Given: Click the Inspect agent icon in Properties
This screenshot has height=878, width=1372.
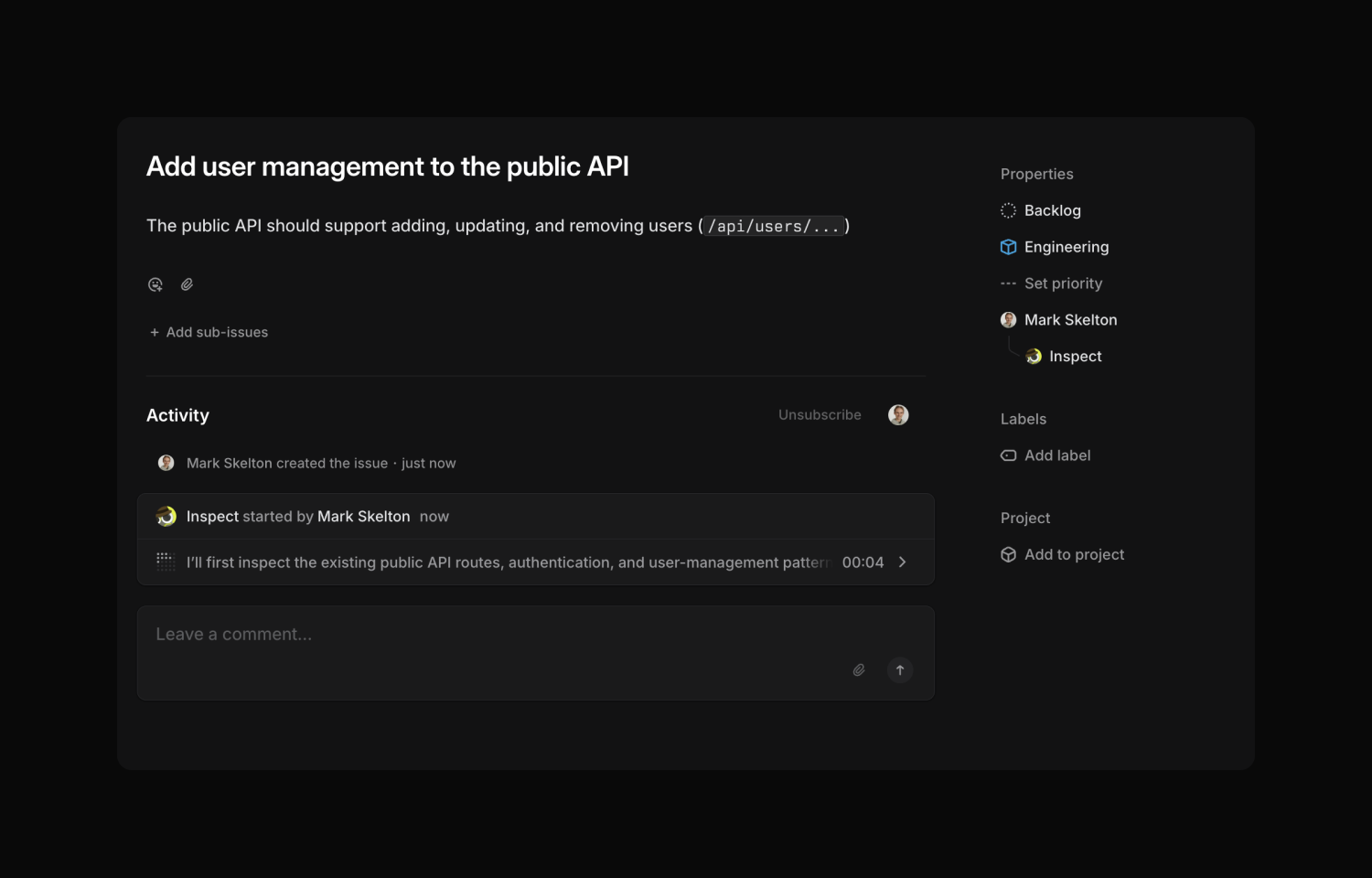Looking at the screenshot, I should pyautogui.click(x=1034, y=357).
